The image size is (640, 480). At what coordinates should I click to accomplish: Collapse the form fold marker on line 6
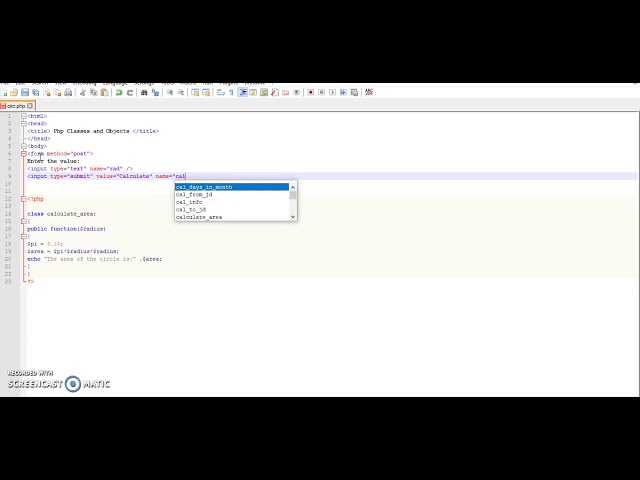[x=24, y=154]
